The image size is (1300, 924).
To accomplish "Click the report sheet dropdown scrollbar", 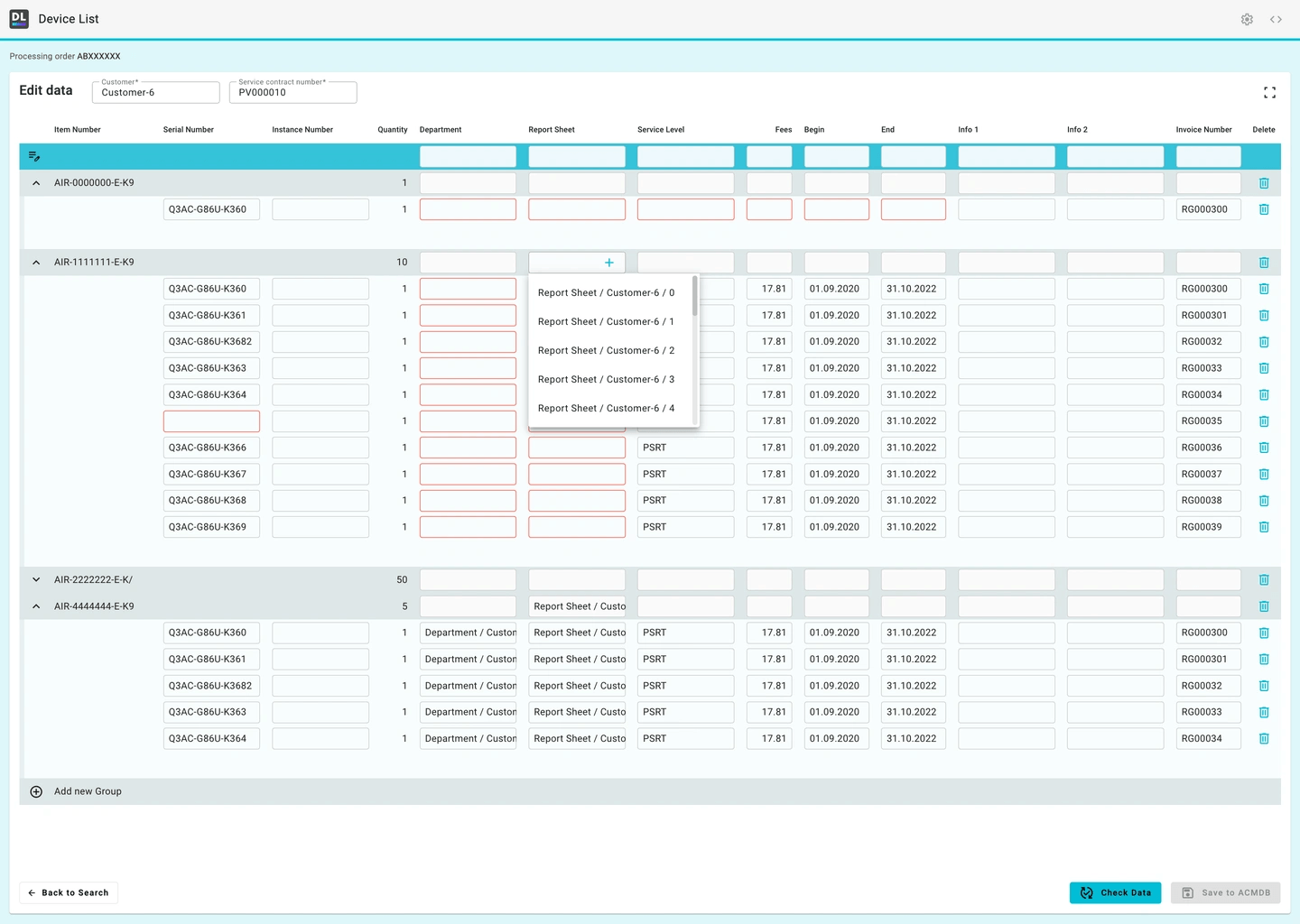I will 694,298.
